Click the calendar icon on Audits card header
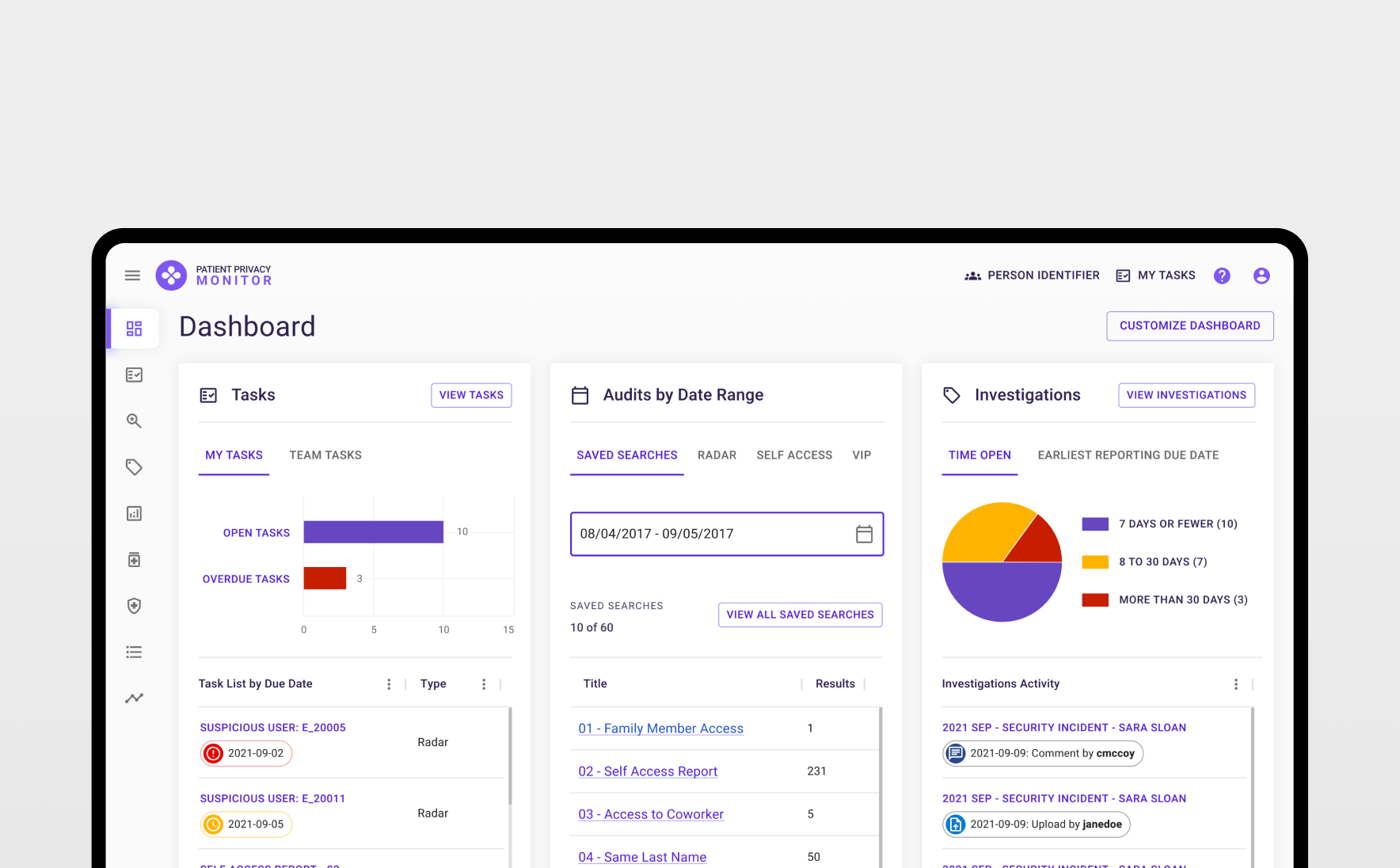Viewport: 1400px width, 868px height. coord(580,395)
